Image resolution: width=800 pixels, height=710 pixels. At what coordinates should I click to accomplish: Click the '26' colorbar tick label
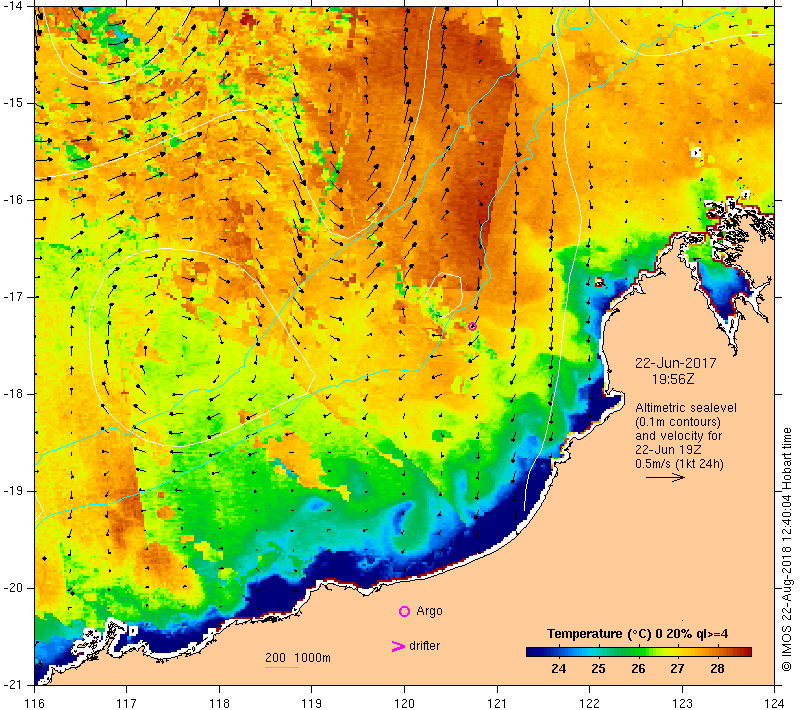638,669
